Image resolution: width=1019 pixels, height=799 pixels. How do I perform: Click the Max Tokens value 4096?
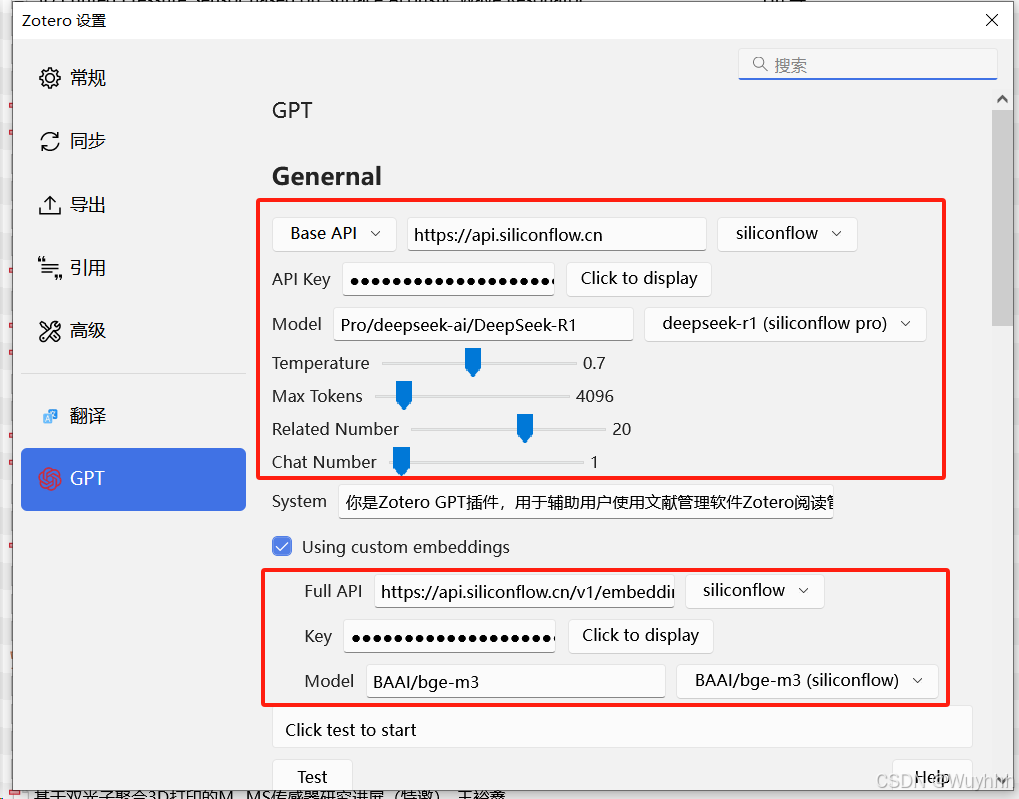point(595,396)
